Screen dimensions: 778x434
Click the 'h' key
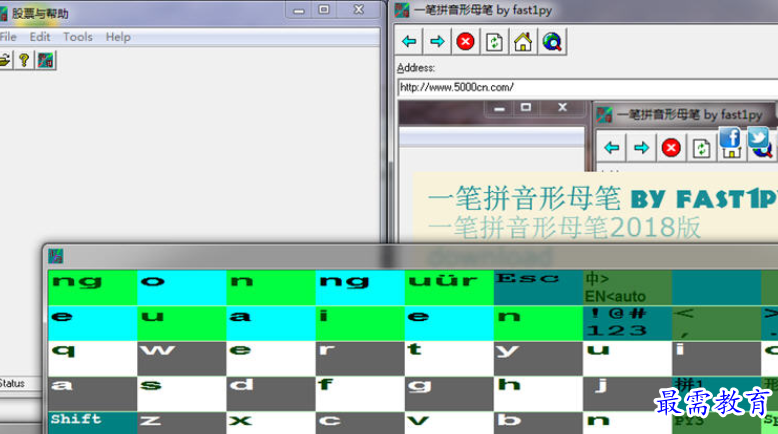click(538, 393)
